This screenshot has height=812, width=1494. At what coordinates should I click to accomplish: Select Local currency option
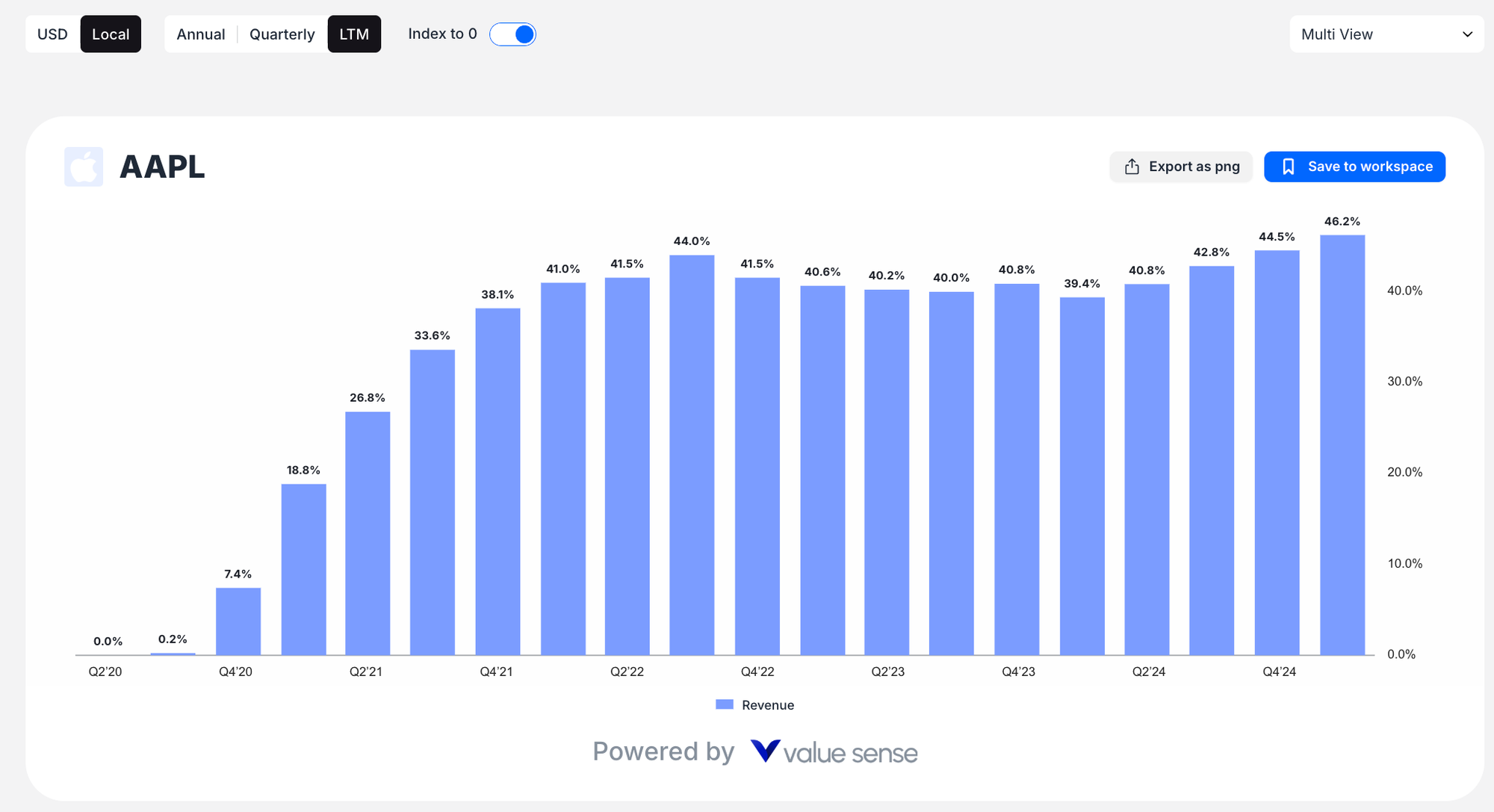(111, 34)
